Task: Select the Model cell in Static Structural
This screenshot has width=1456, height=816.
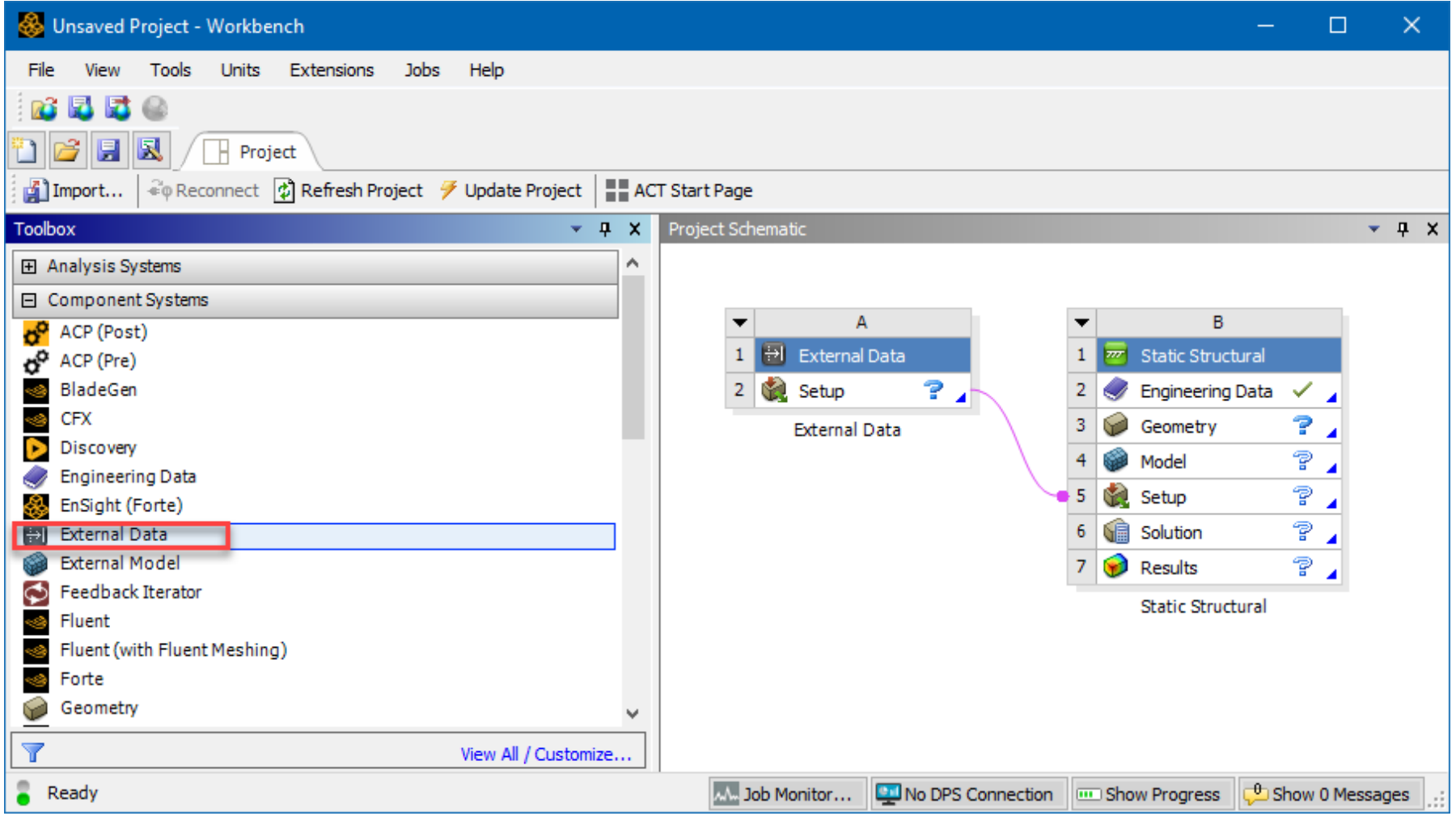Action: click(1218, 462)
